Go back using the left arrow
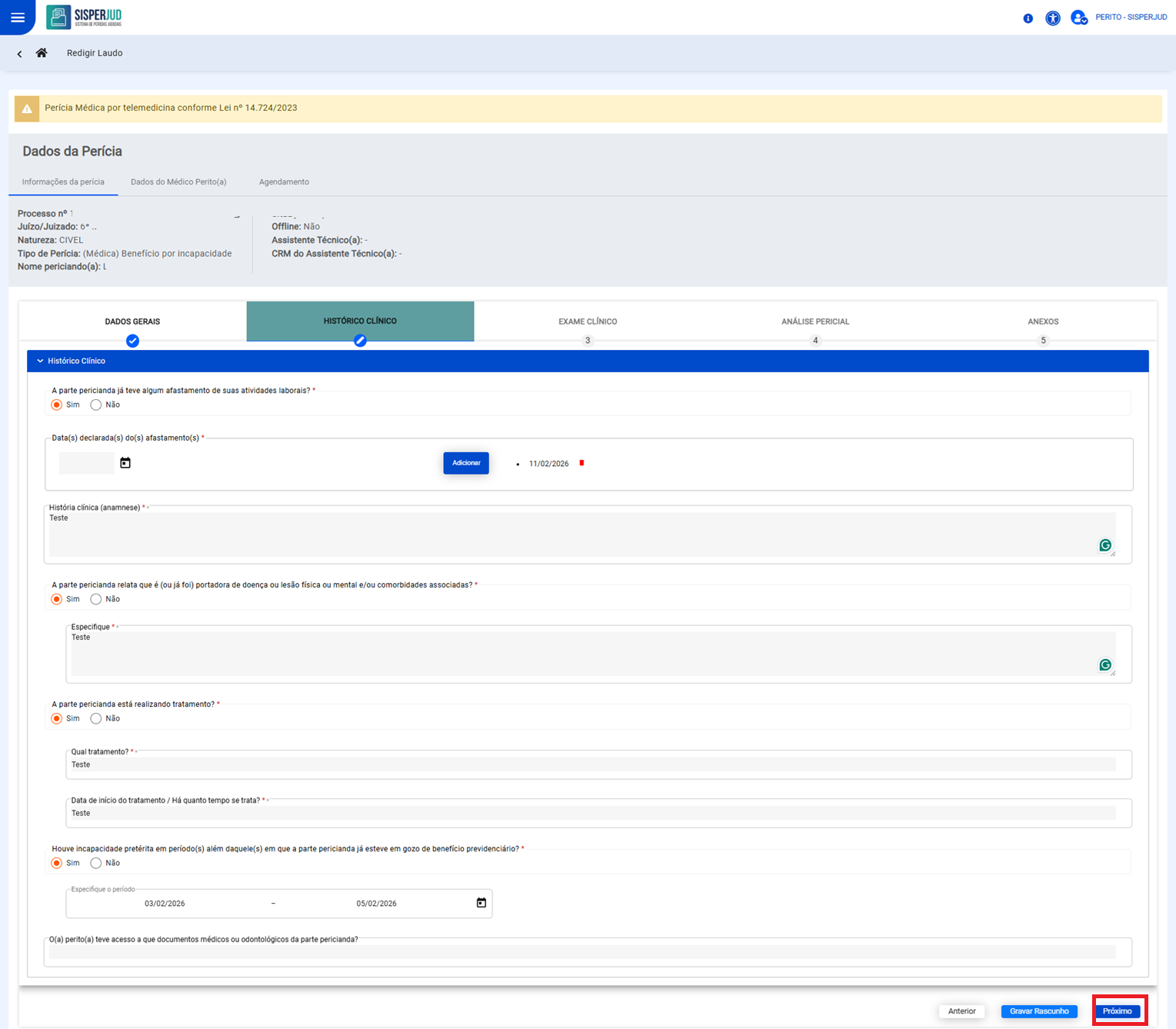Image resolution: width=1176 pixels, height=1029 pixels. 19,54
